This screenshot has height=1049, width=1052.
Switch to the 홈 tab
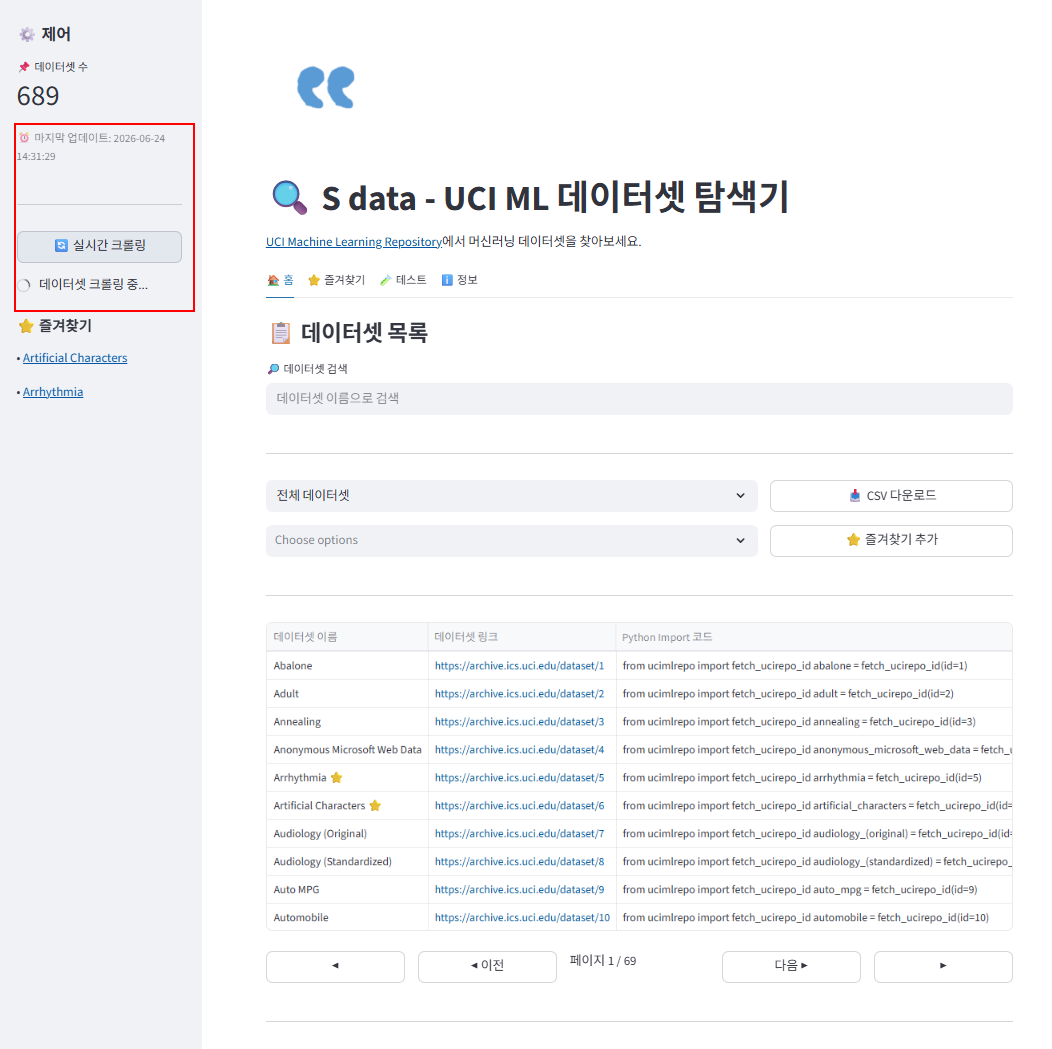click(280, 280)
